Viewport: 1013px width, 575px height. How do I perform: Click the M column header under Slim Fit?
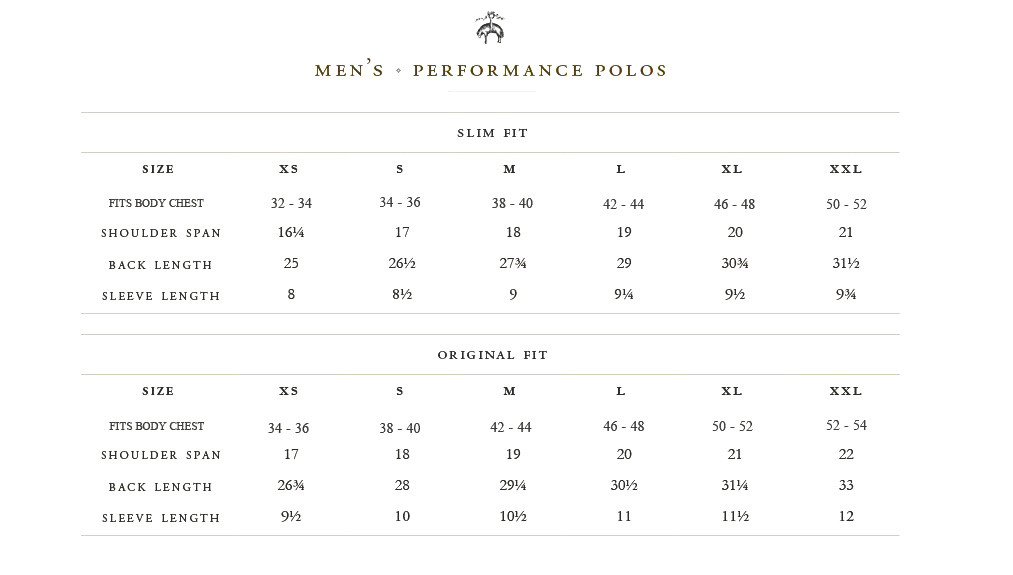click(510, 170)
